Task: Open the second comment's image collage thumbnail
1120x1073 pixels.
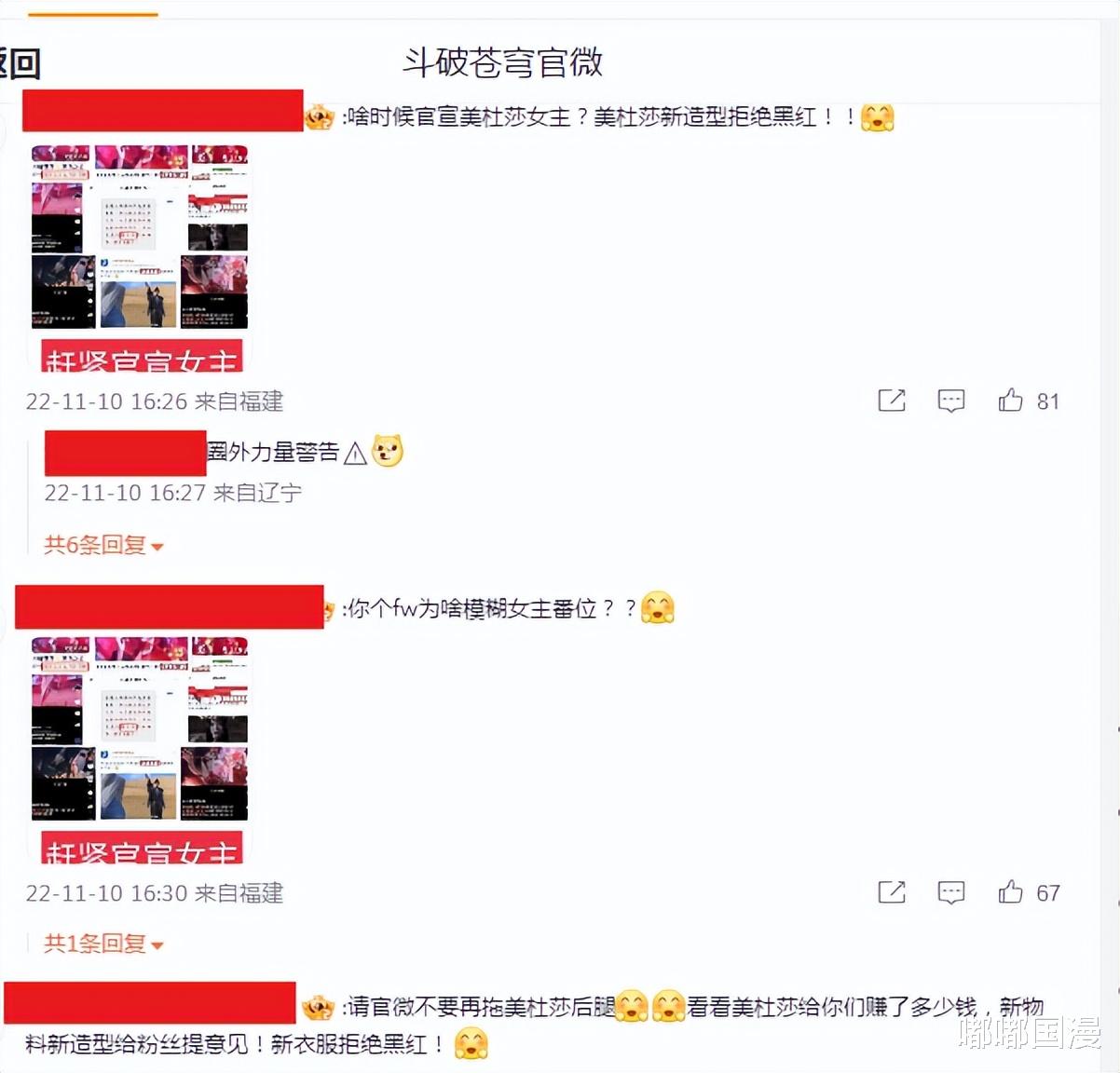Action: pos(140,750)
